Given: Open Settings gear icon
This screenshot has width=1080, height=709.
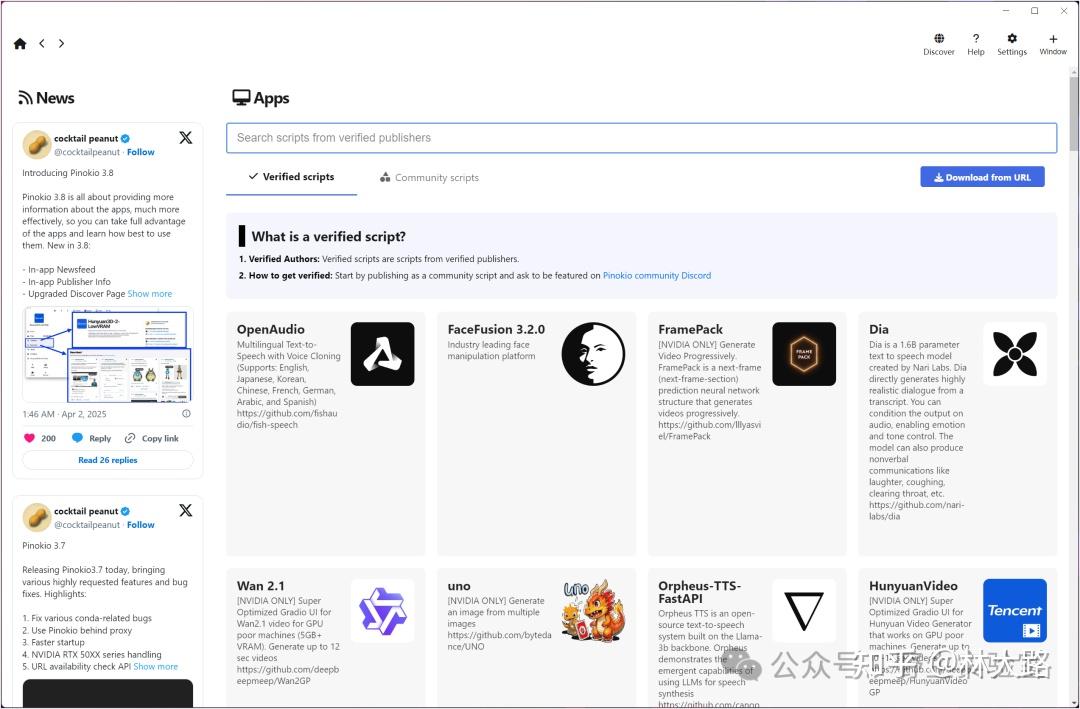Looking at the screenshot, I should pos(1012,39).
